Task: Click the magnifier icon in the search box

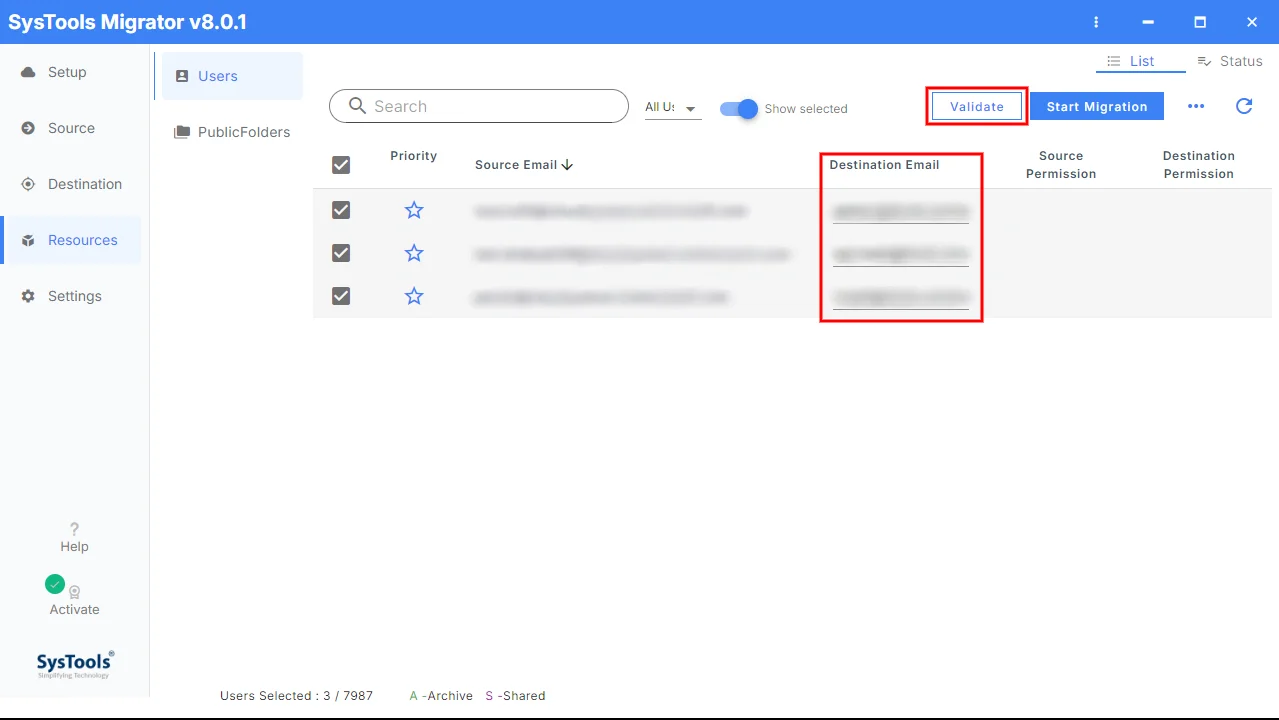Action: coord(357,106)
